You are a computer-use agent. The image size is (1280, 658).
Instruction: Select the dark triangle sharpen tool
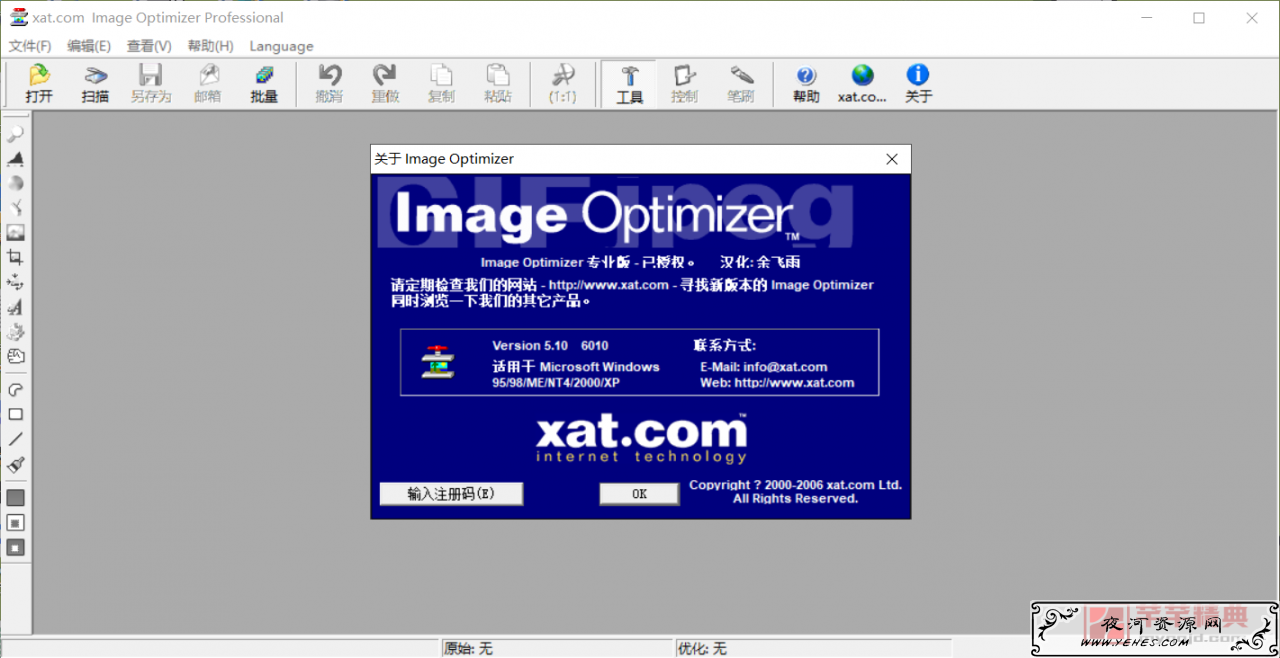click(16, 159)
